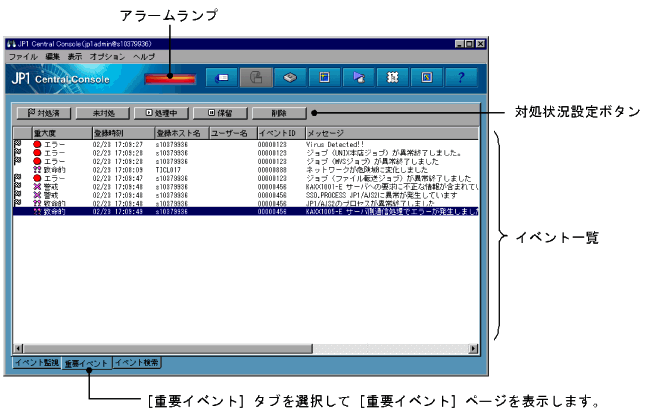Click the horizontal scrollbar left arrow

click(19, 348)
